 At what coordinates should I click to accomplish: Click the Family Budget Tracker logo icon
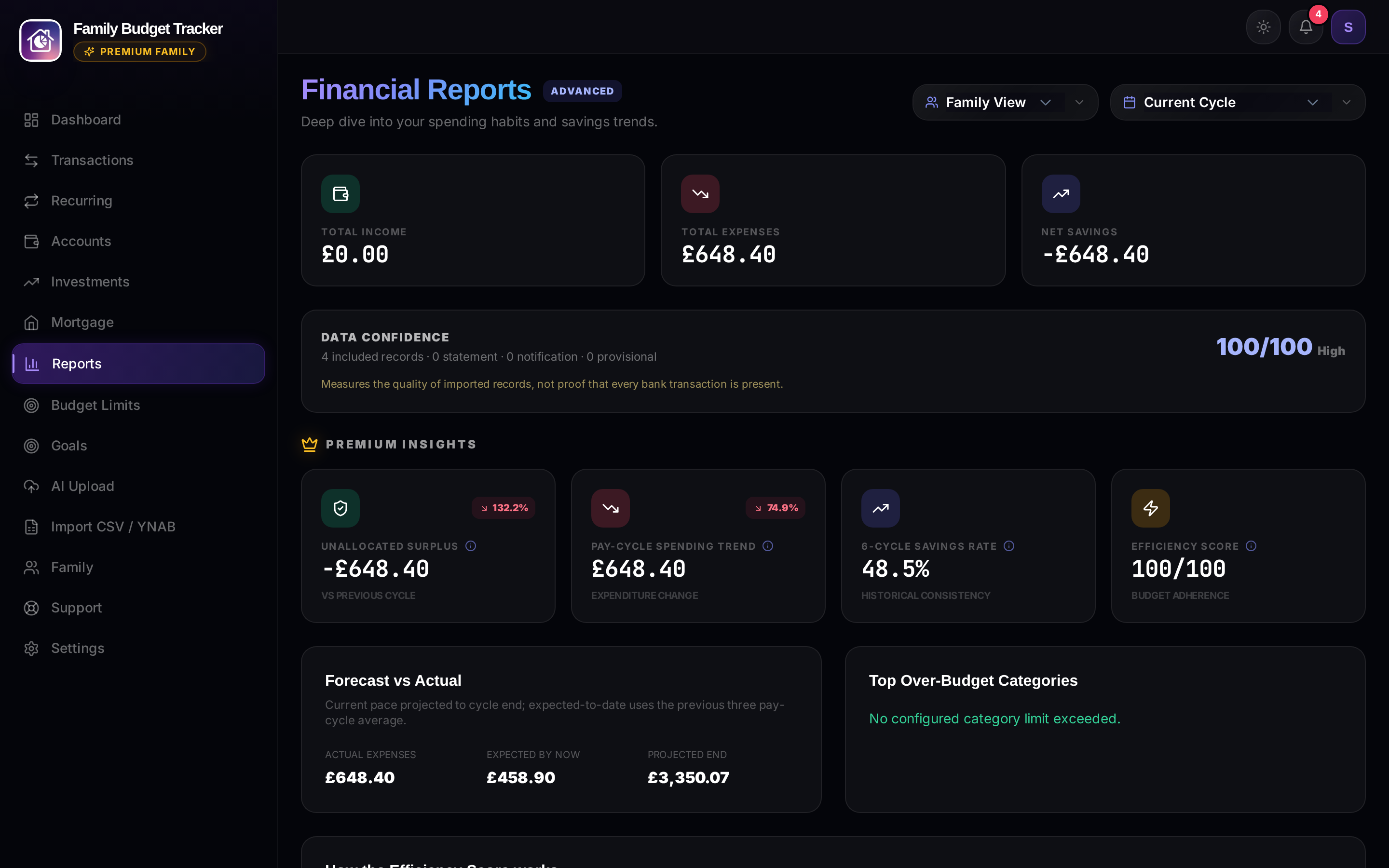click(40, 40)
